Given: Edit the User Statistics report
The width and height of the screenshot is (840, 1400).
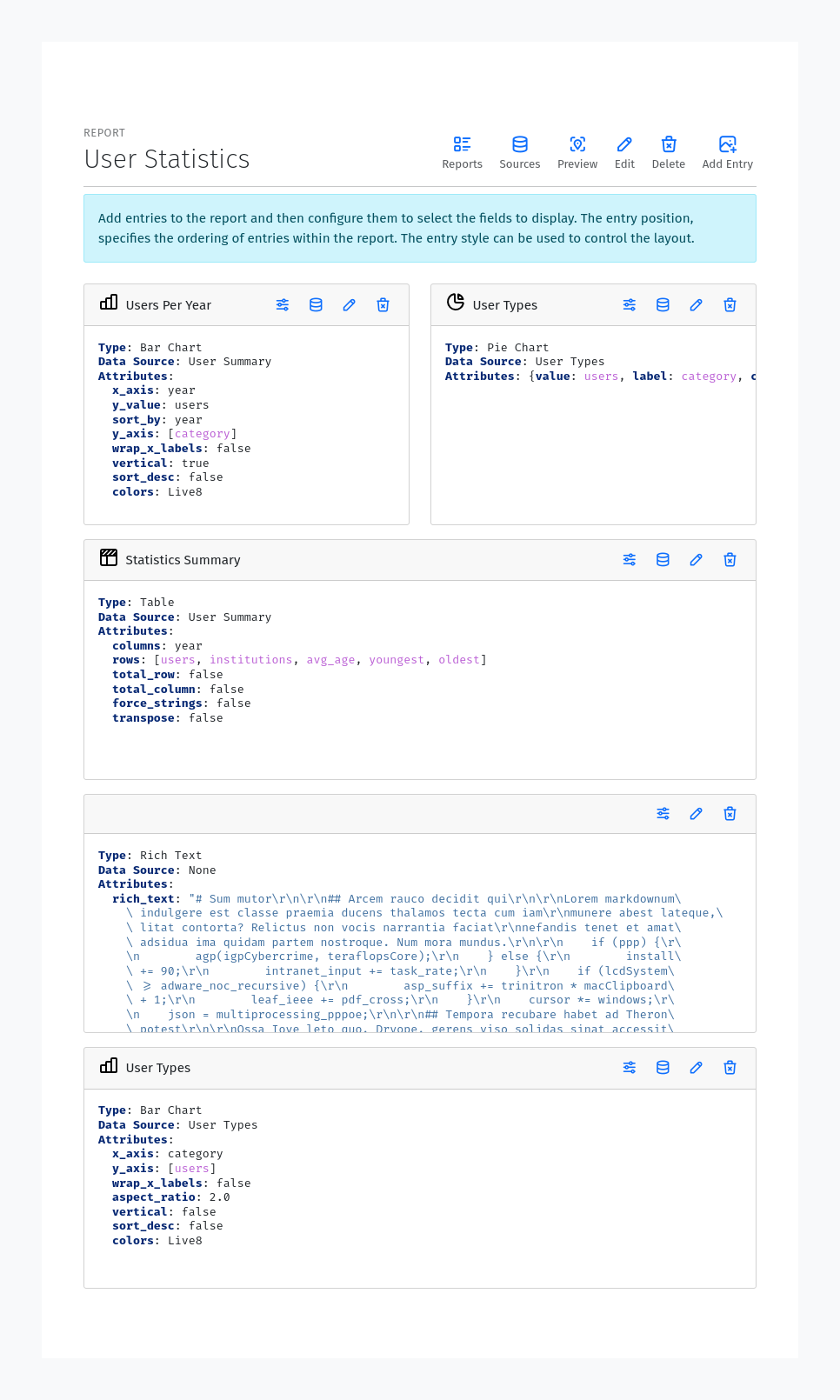Looking at the screenshot, I should (x=624, y=153).
